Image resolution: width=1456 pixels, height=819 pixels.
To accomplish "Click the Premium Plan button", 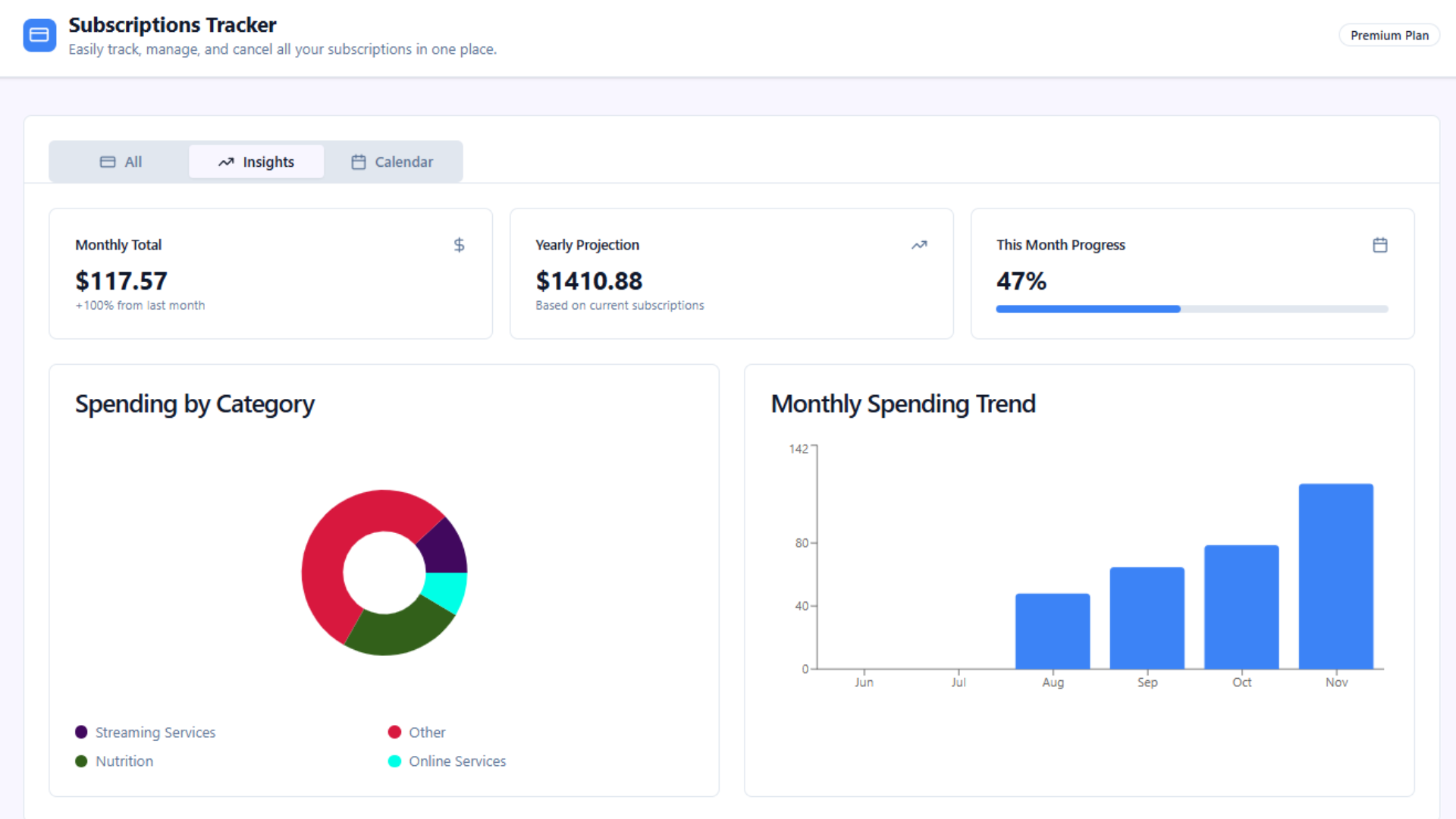I will click(1389, 35).
